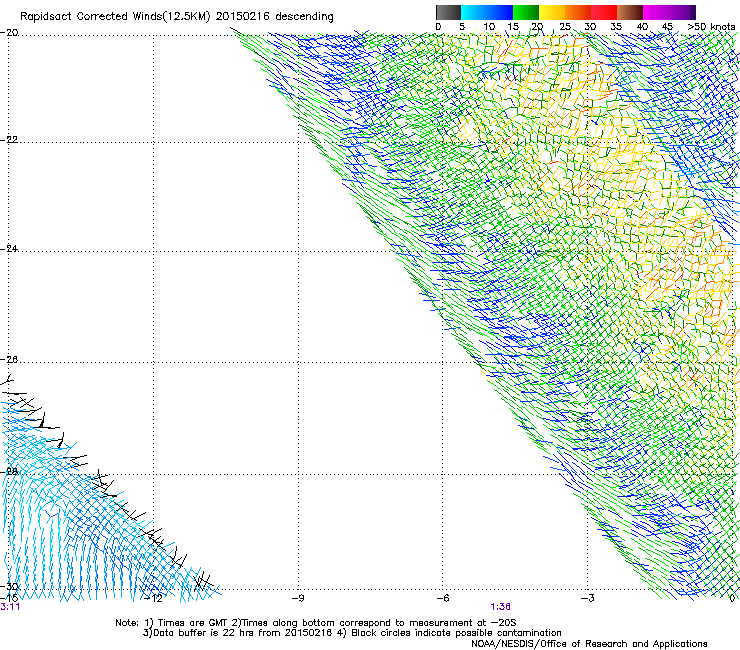The image size is (740, 650).
Task: Click the '-9' longitude axis label
Action: coord(298,599)
